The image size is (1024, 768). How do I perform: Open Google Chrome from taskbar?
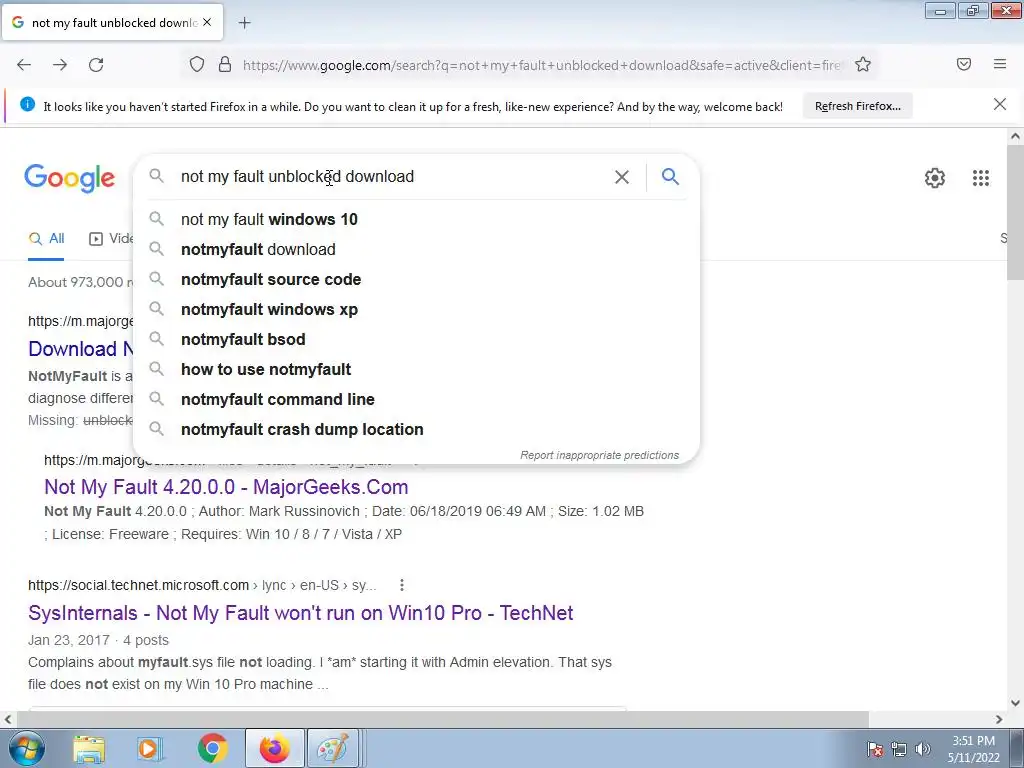click(x=212, y=748)
